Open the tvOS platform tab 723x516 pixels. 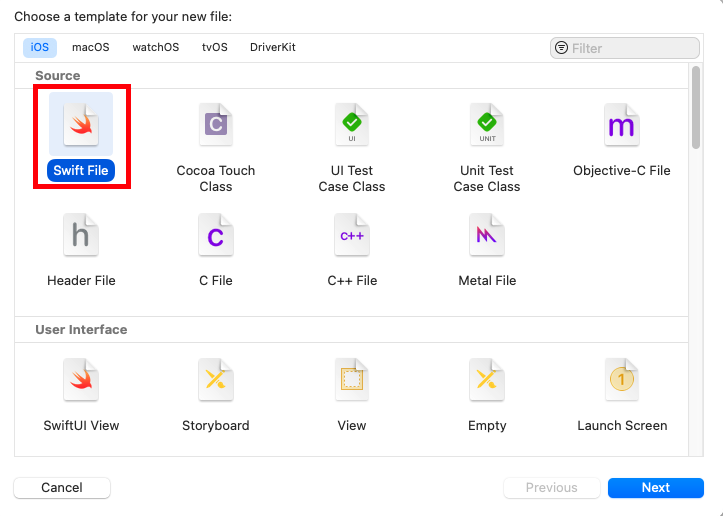point(214,47)
